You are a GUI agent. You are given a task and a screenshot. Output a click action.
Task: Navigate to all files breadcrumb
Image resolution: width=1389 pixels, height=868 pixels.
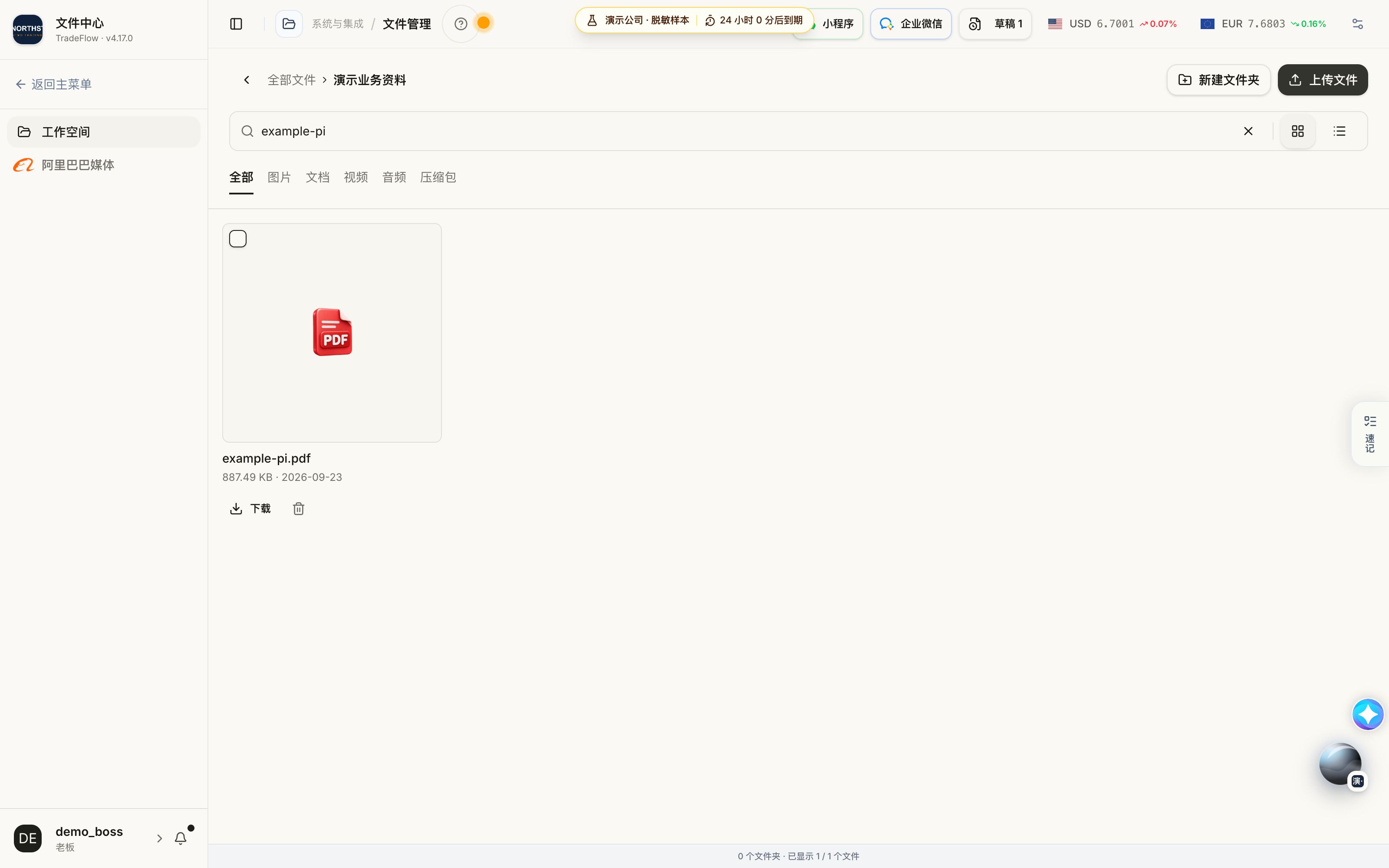292,80
